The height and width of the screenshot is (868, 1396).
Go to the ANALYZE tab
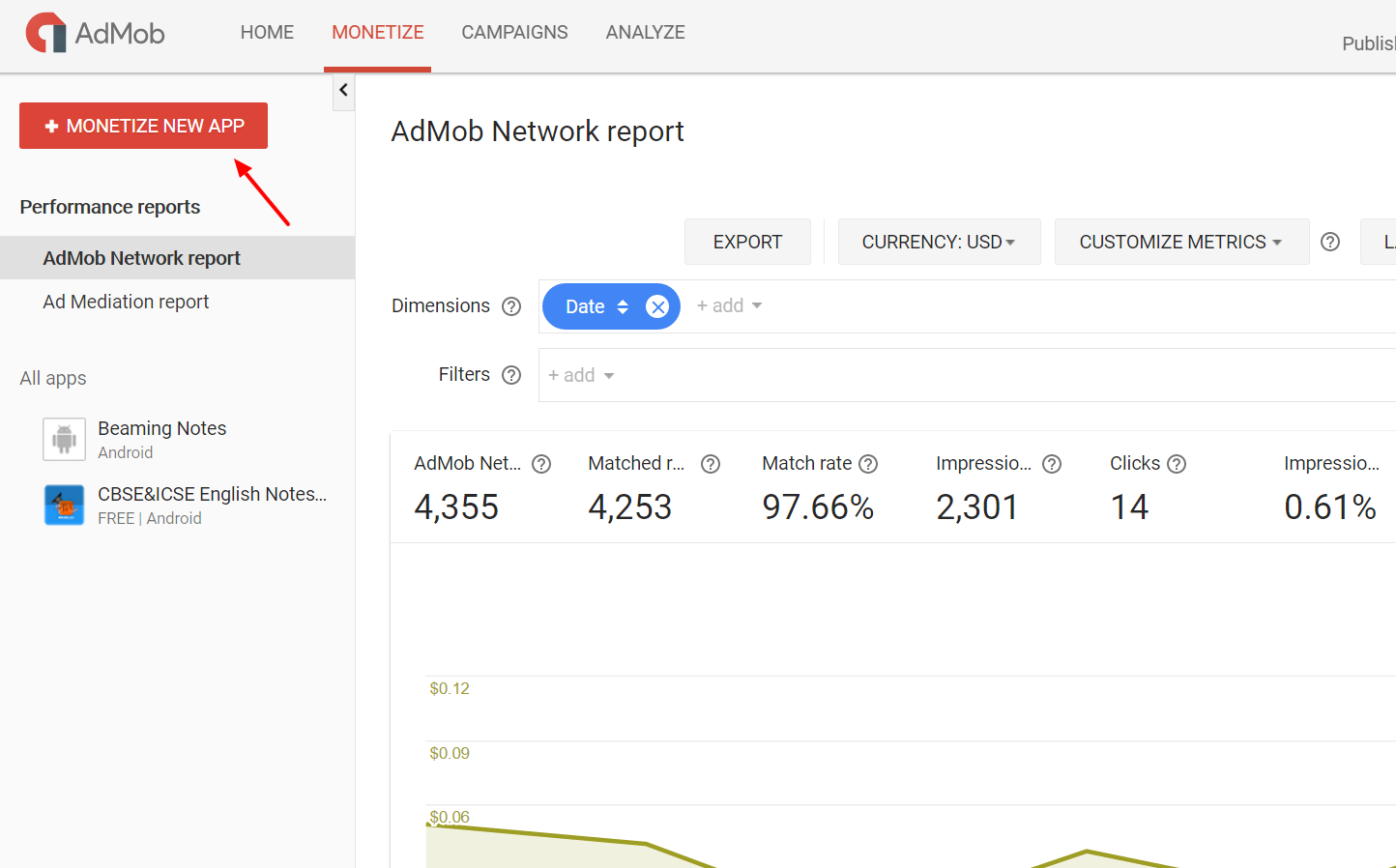click(x=645, y=32)
